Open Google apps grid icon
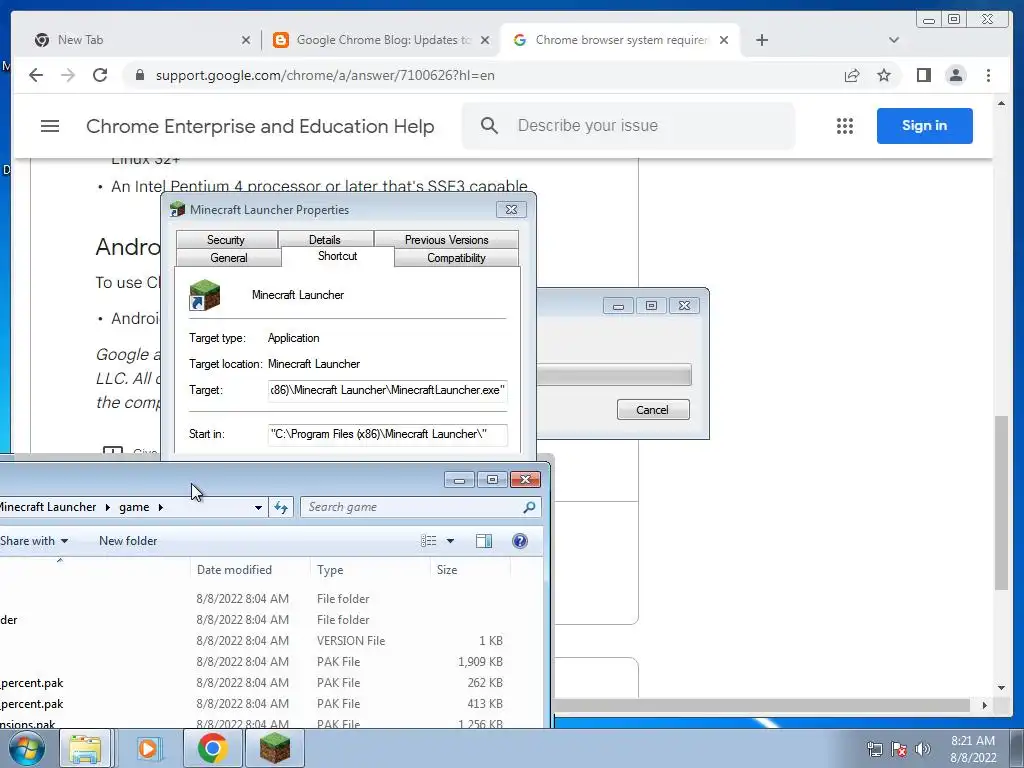1024x768 pixels. click(844, 126)
